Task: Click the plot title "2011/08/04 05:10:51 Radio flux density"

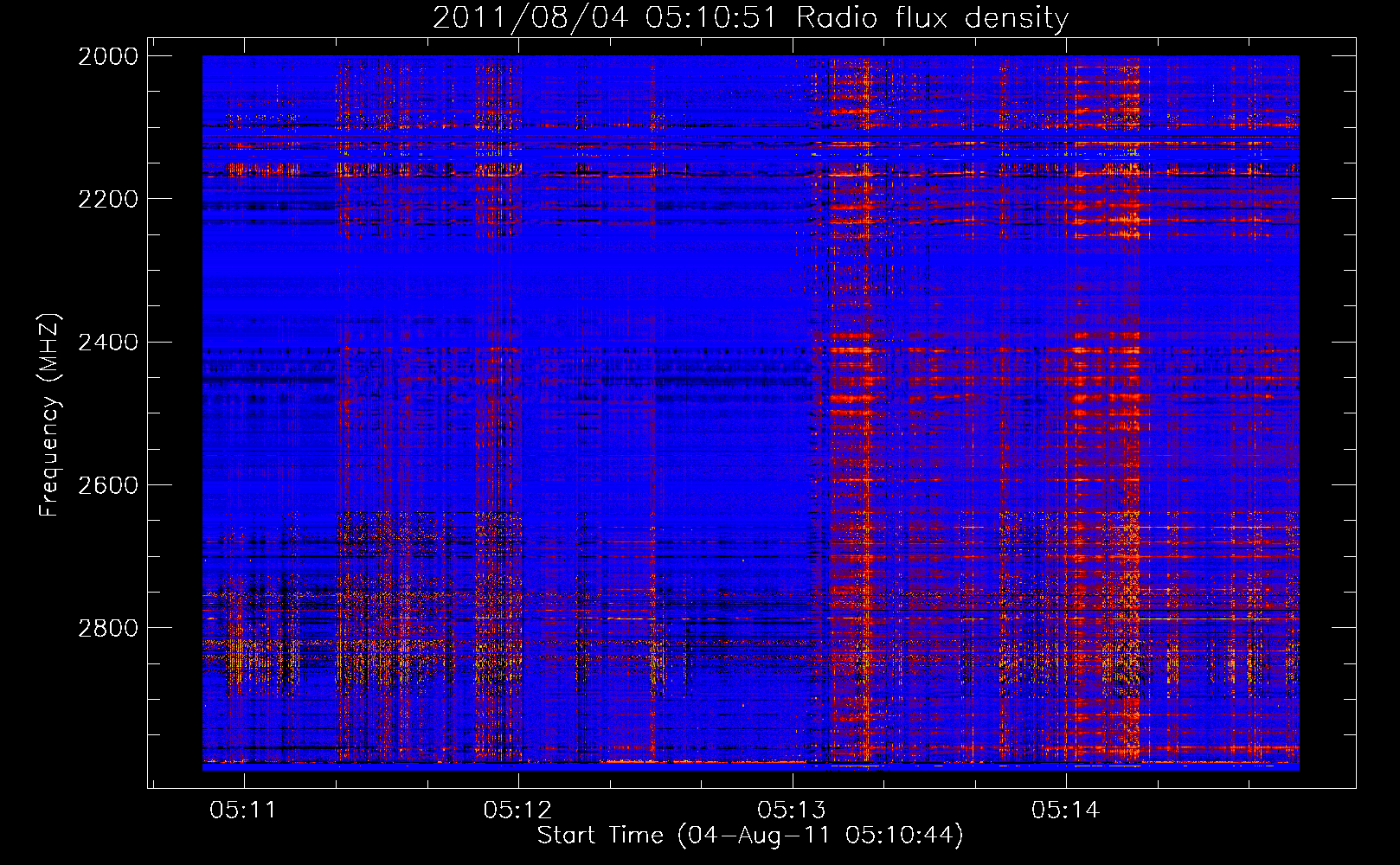Action: coord(750,18)
